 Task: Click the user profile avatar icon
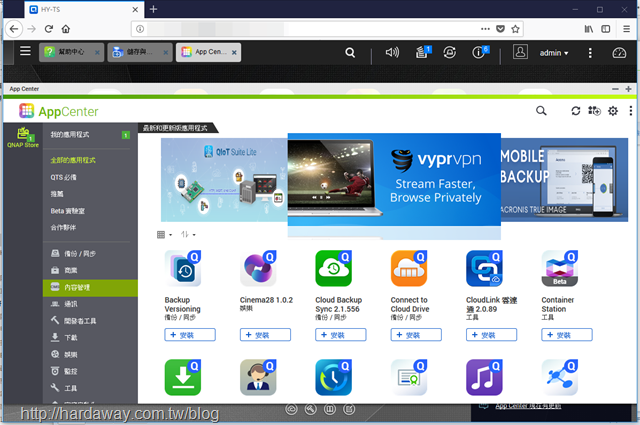[520, 52]
